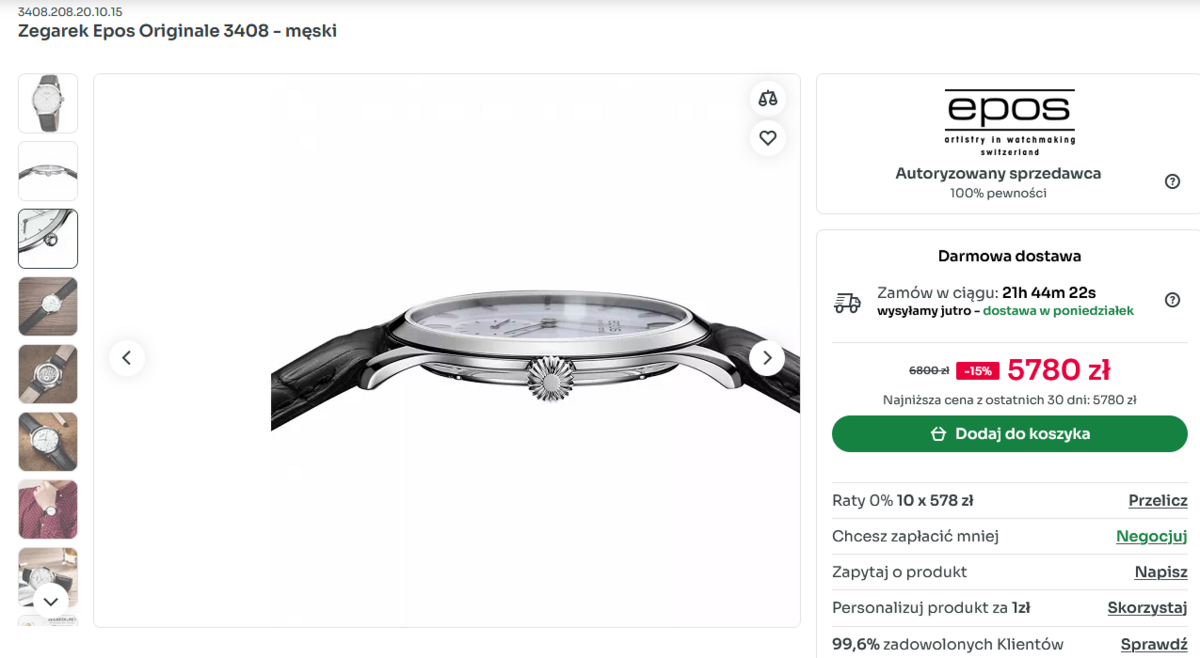Screen dimensions: 1200x658
Task: Open delivery time help question icon
Action: [x=1172, y=300]
